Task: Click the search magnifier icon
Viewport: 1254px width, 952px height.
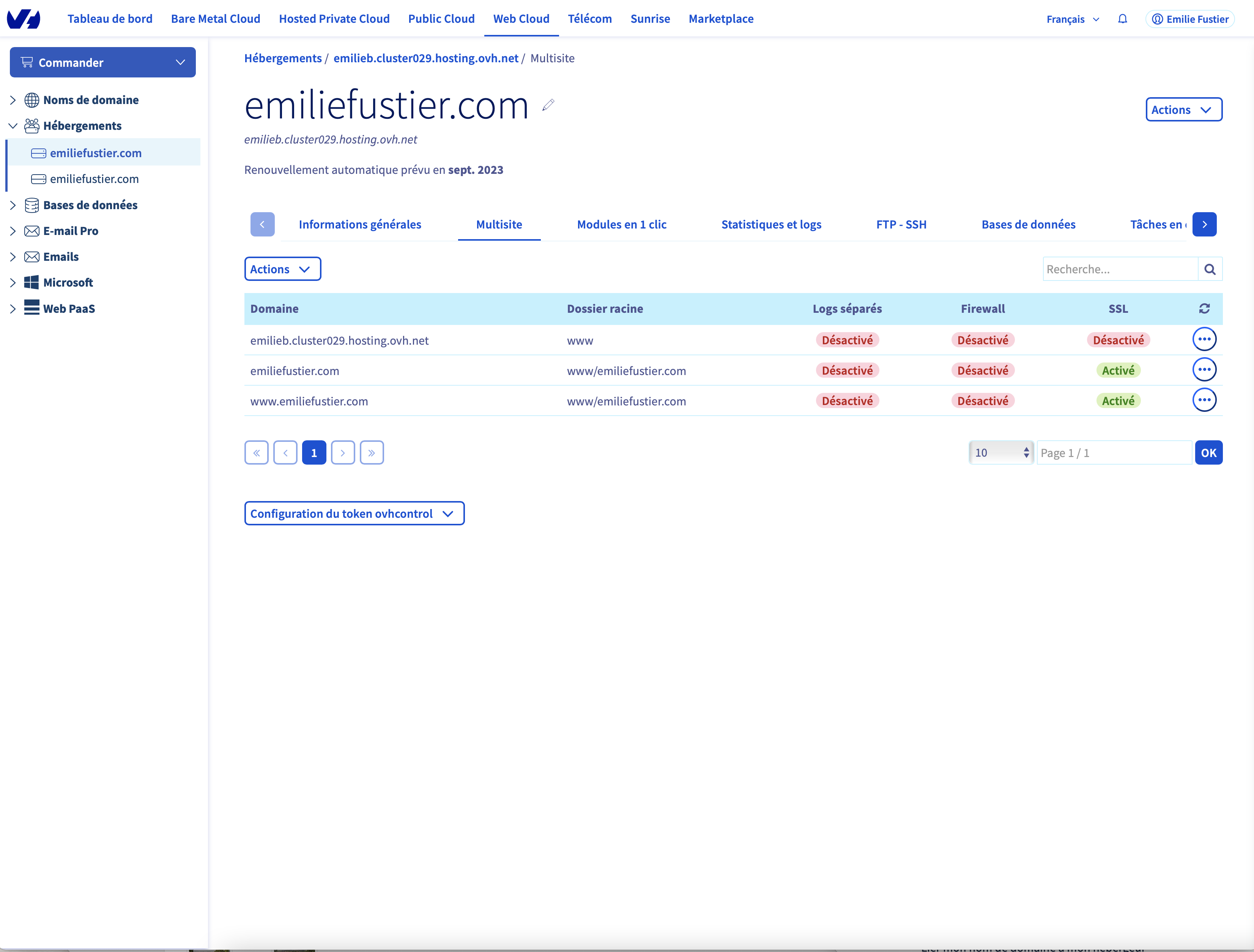Action: pos(1210,270)
